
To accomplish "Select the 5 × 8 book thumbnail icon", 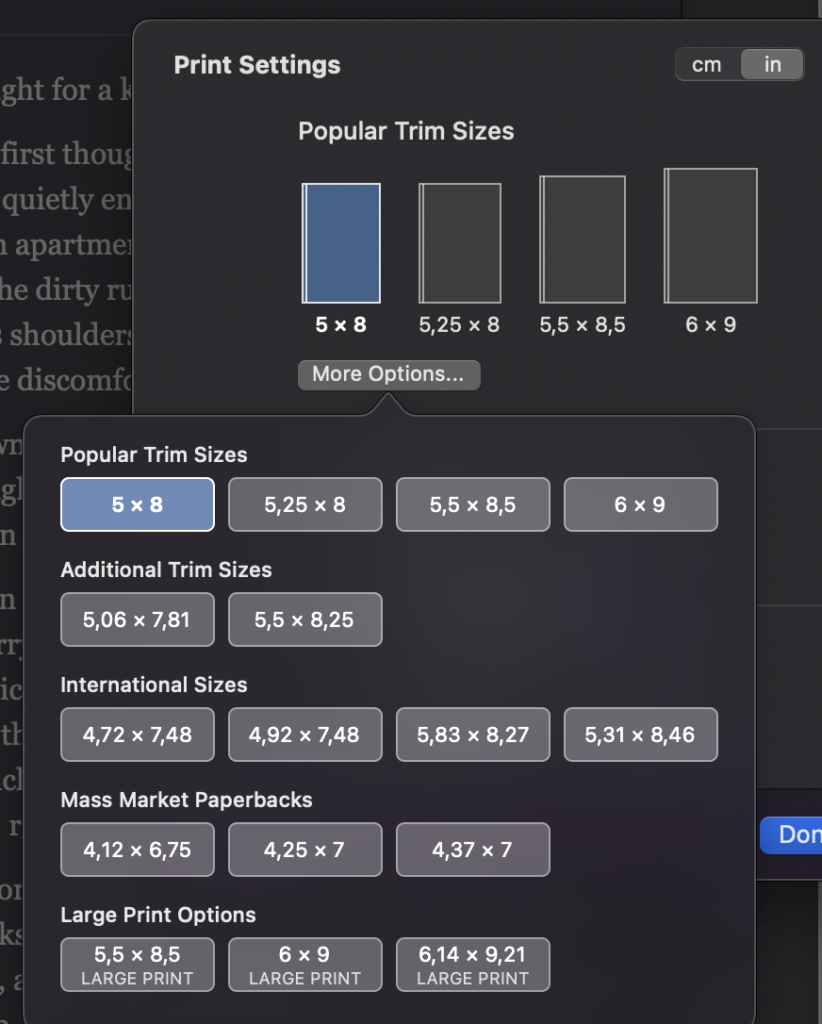I will [341, 243].
